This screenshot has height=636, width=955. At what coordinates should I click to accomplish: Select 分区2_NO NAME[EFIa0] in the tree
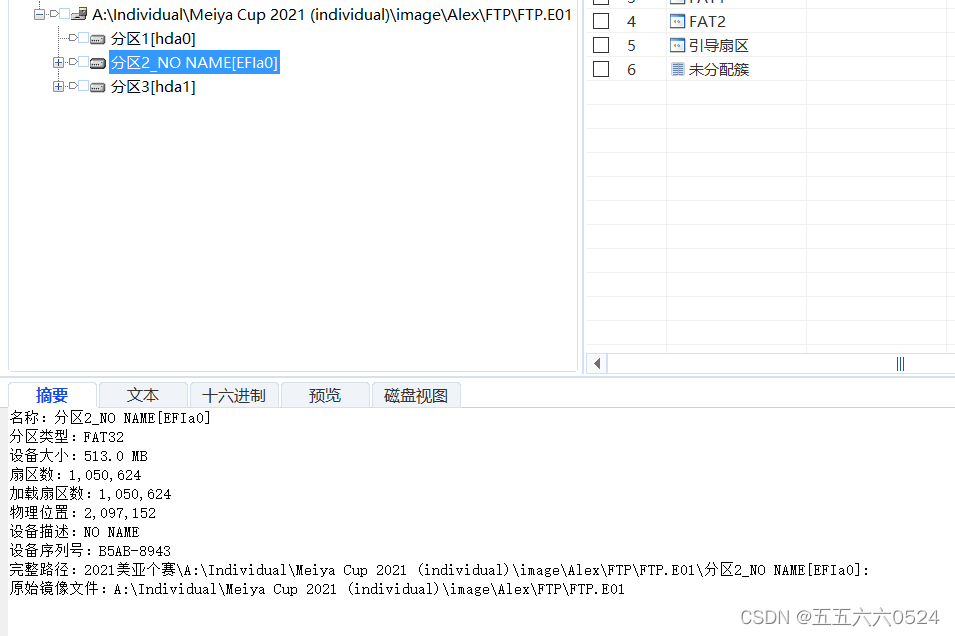click(194, 63)
